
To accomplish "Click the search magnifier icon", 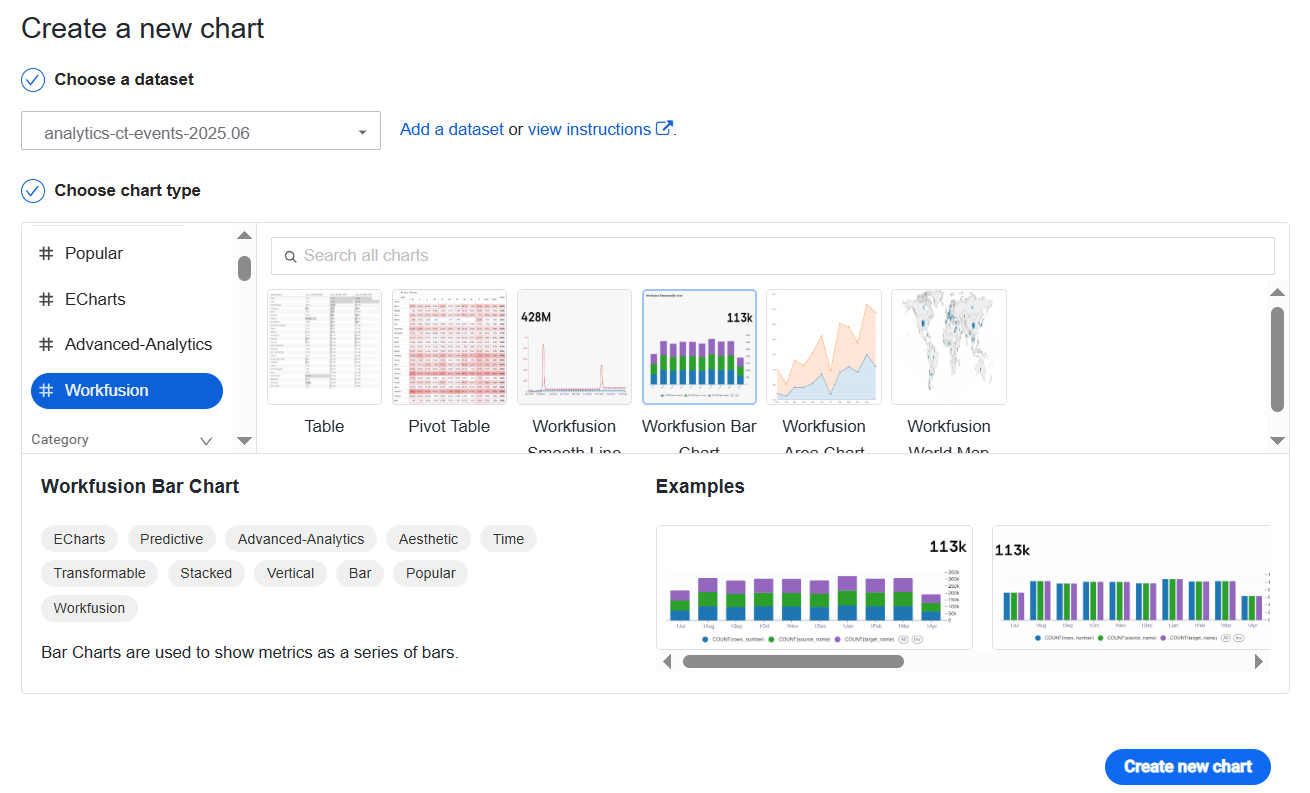I will click(x=291, y=256).
